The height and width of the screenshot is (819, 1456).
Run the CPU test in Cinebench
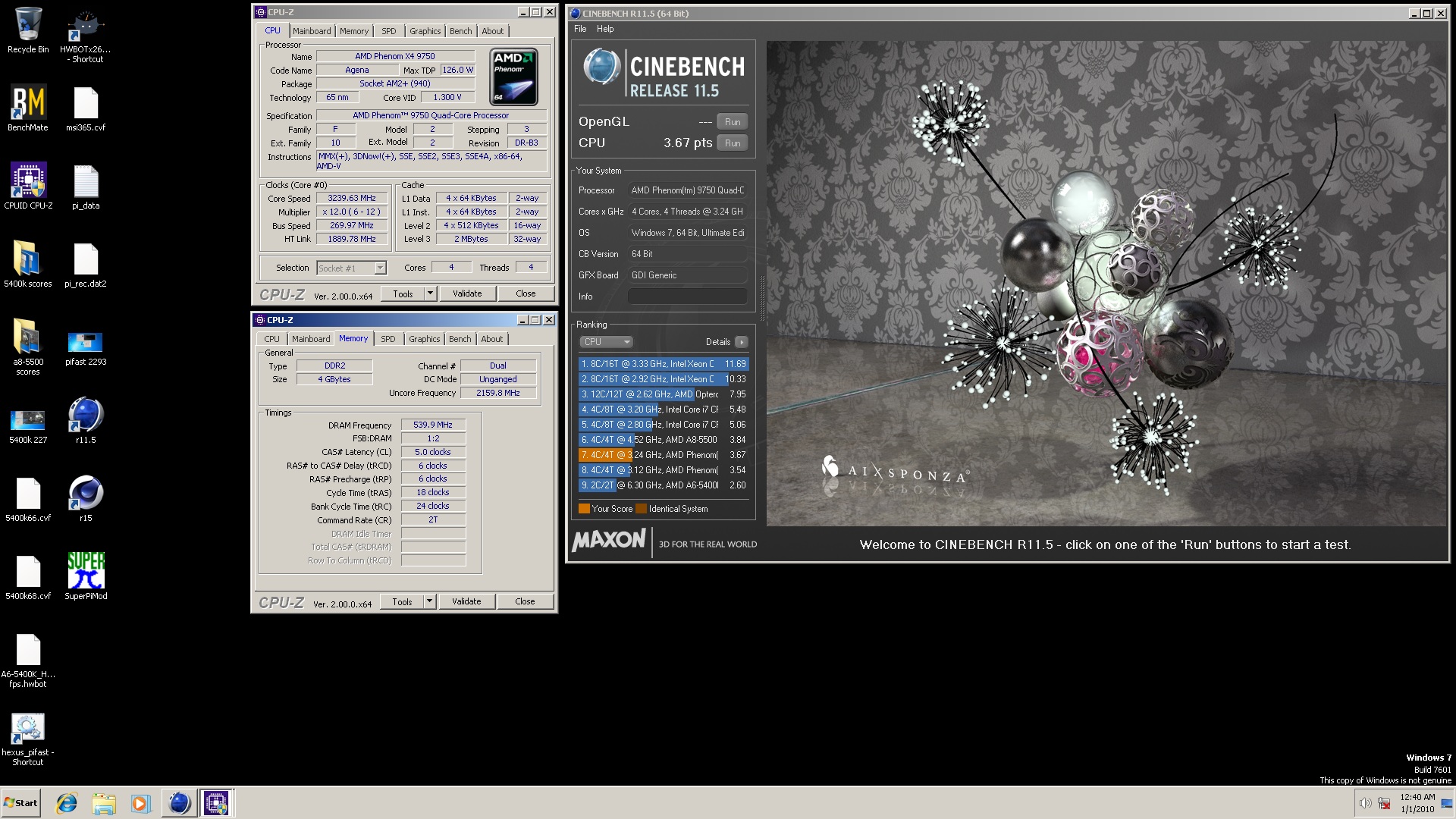733,143
